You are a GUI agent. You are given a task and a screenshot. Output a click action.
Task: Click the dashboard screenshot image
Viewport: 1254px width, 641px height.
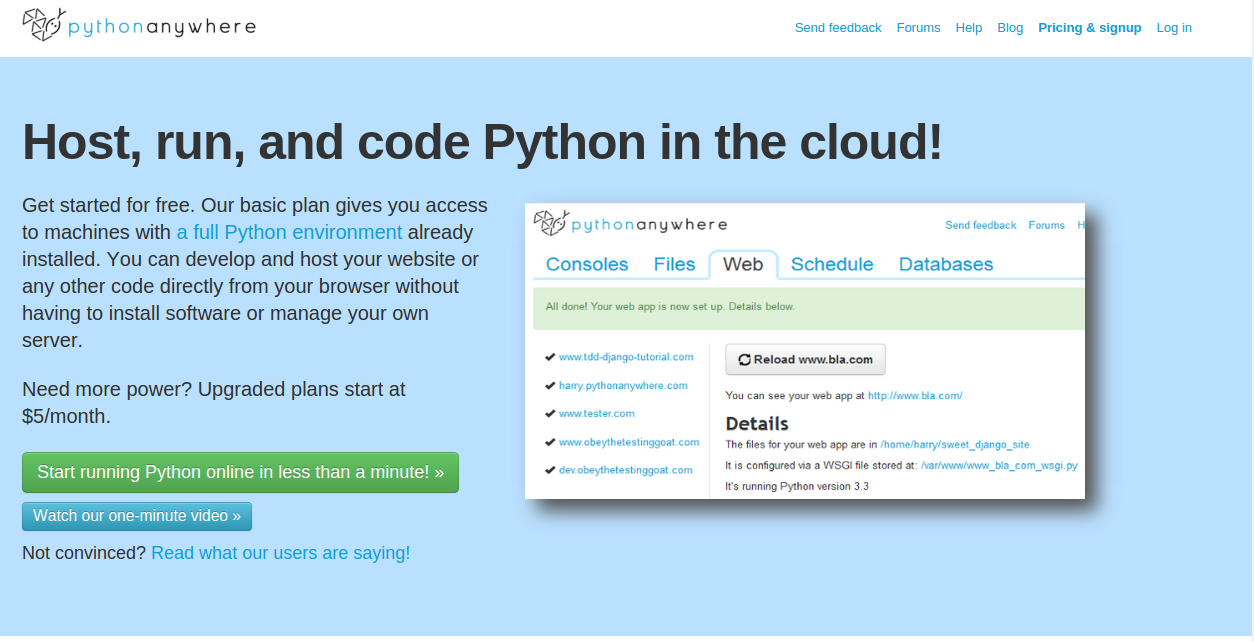[x=805, y=351]
